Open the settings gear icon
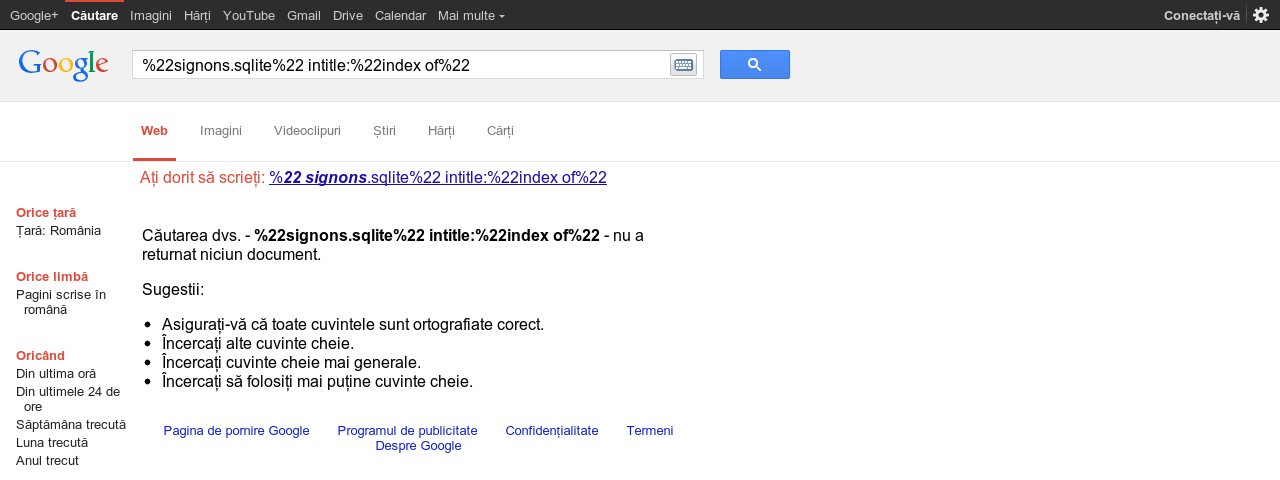The image size is (1280, 480). click(x=1261, y=15)
